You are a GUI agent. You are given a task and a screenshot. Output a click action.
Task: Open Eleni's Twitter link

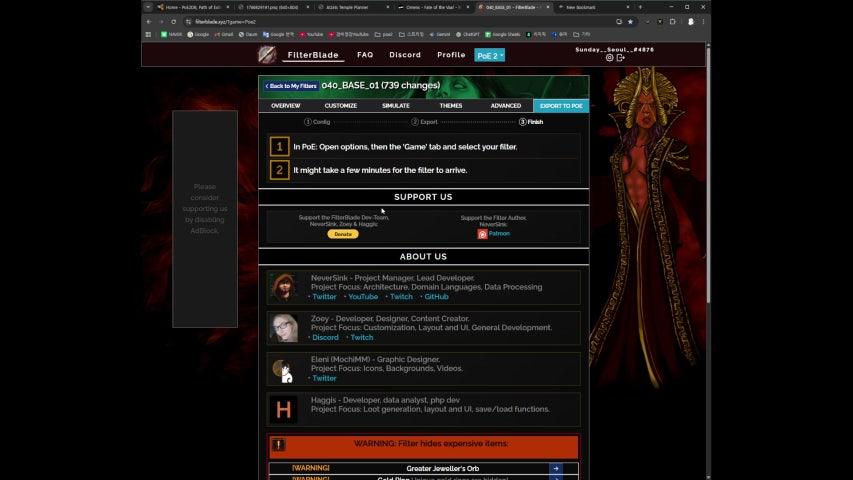tap(324, 378)
